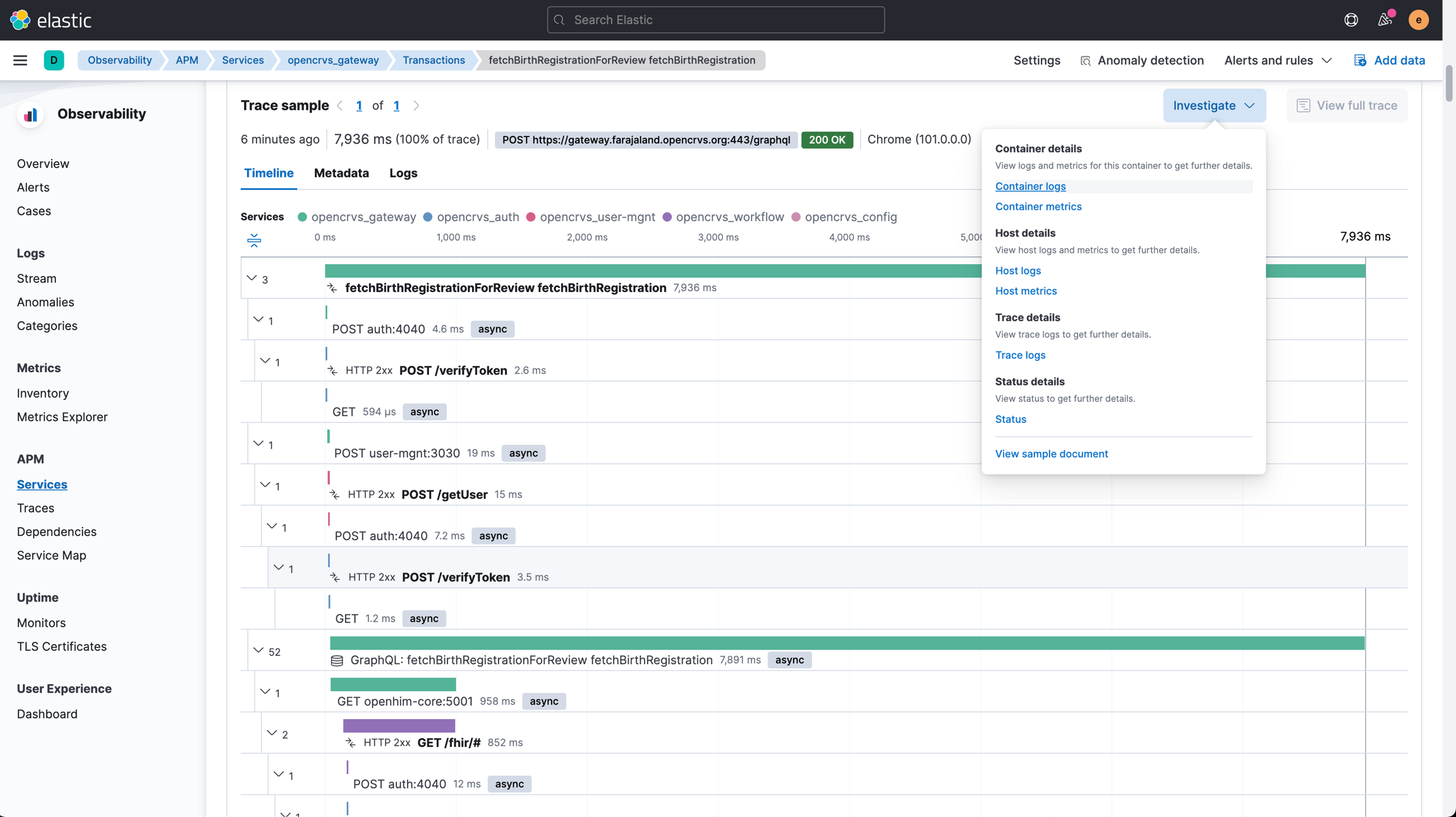Click View sample document link

[x=1051, y=454]
